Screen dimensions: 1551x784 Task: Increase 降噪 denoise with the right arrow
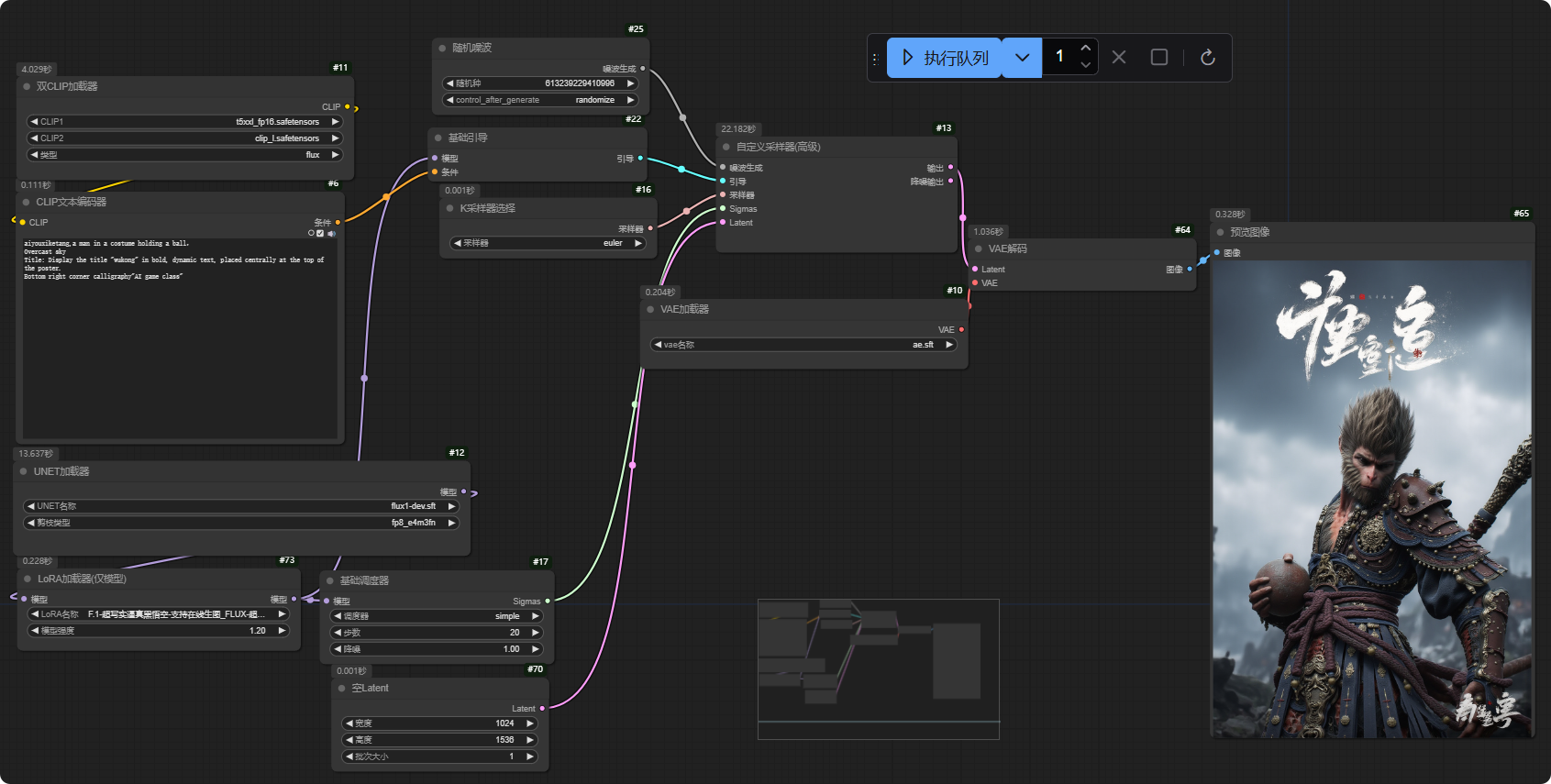536,649
